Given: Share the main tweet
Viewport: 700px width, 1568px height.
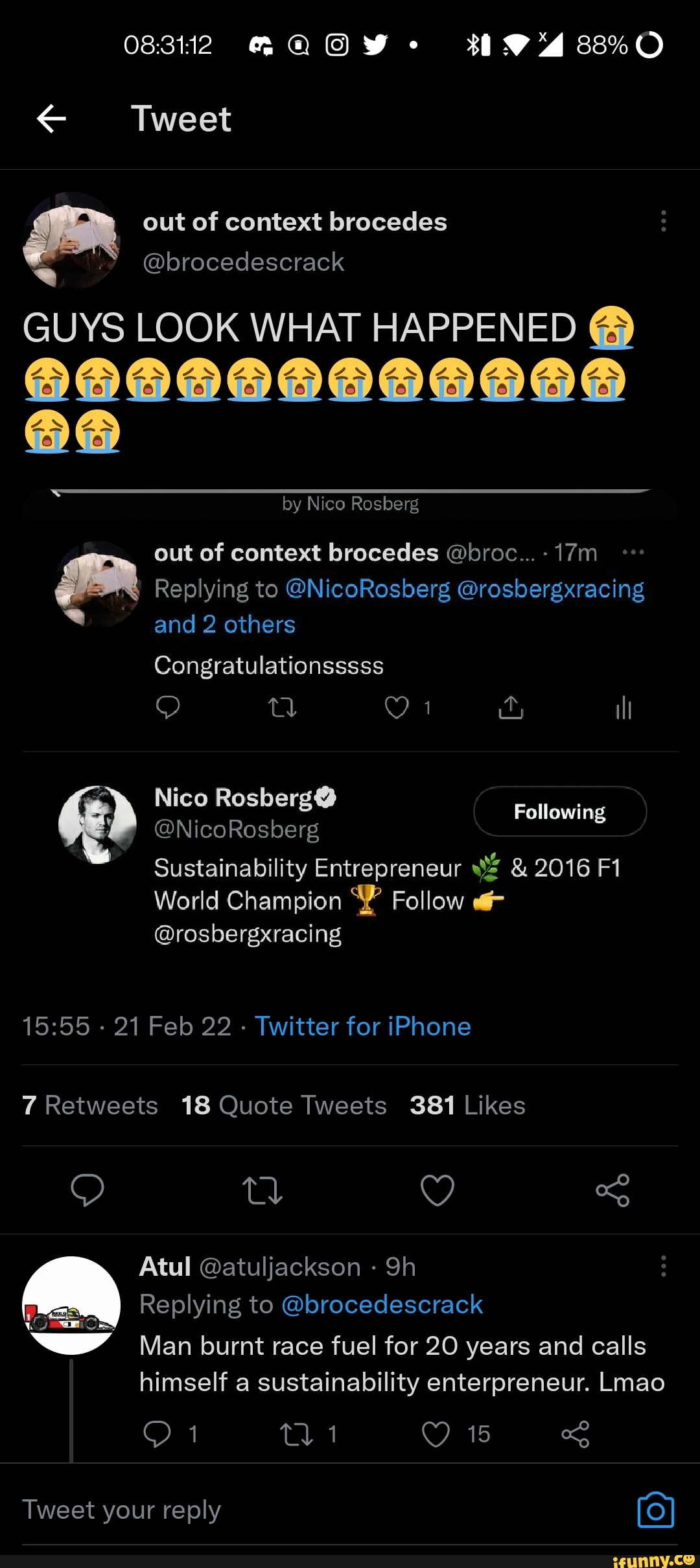Looking at the screenshot, I should point(612,1190).
